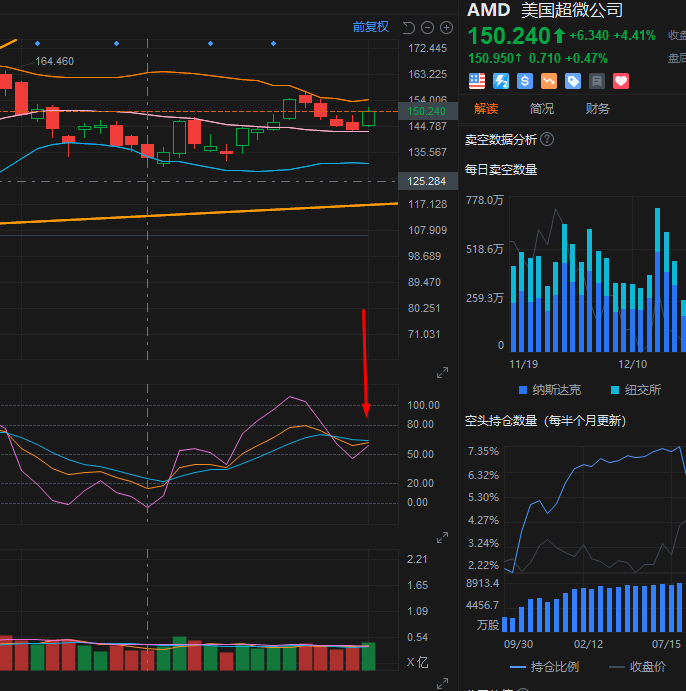Viewport: 686px width, 691px height.
Task: Toggle the 纳斯达克 legend series
Action: [x=550, y=390]
